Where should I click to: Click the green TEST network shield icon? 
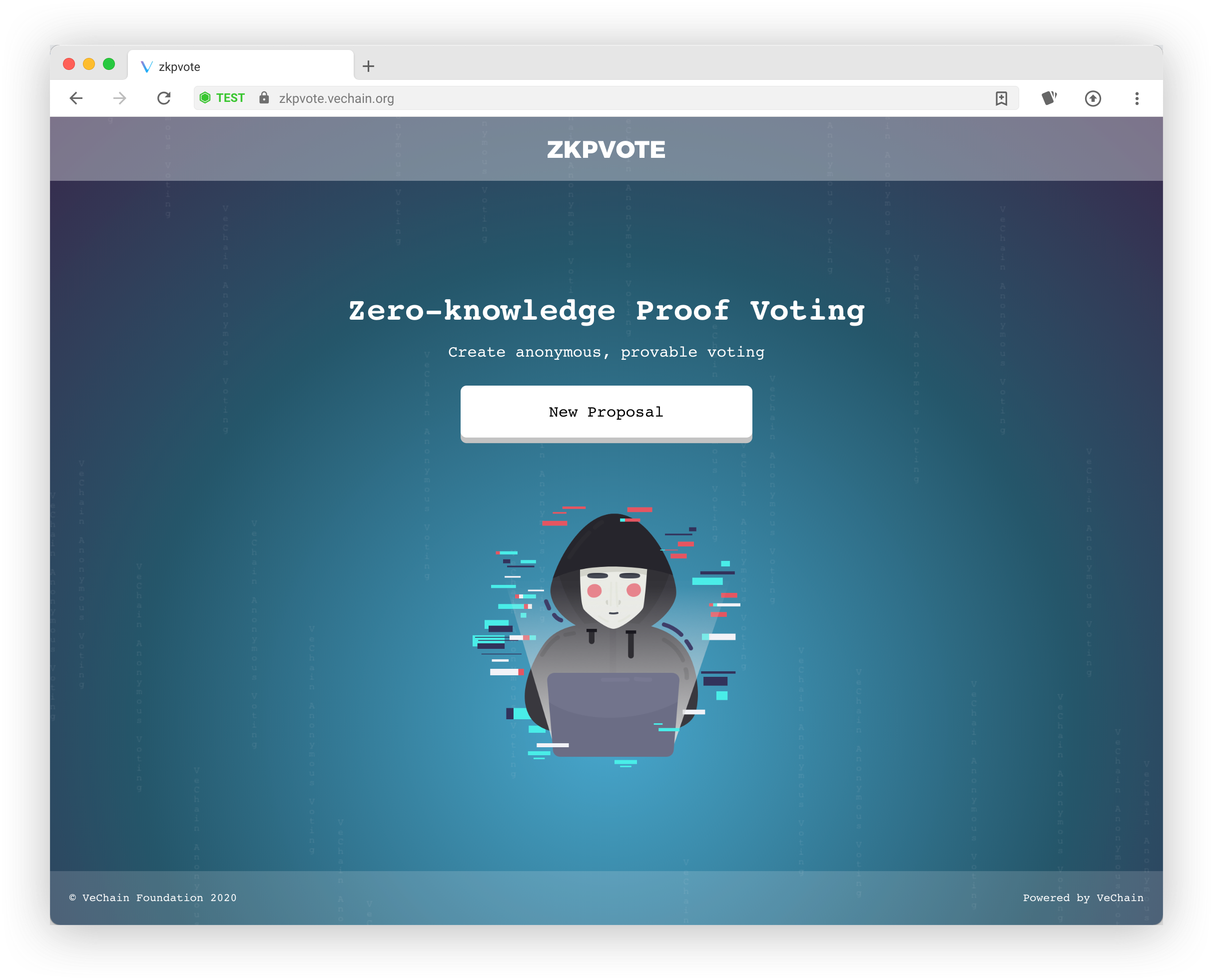[x=205, y=98]
